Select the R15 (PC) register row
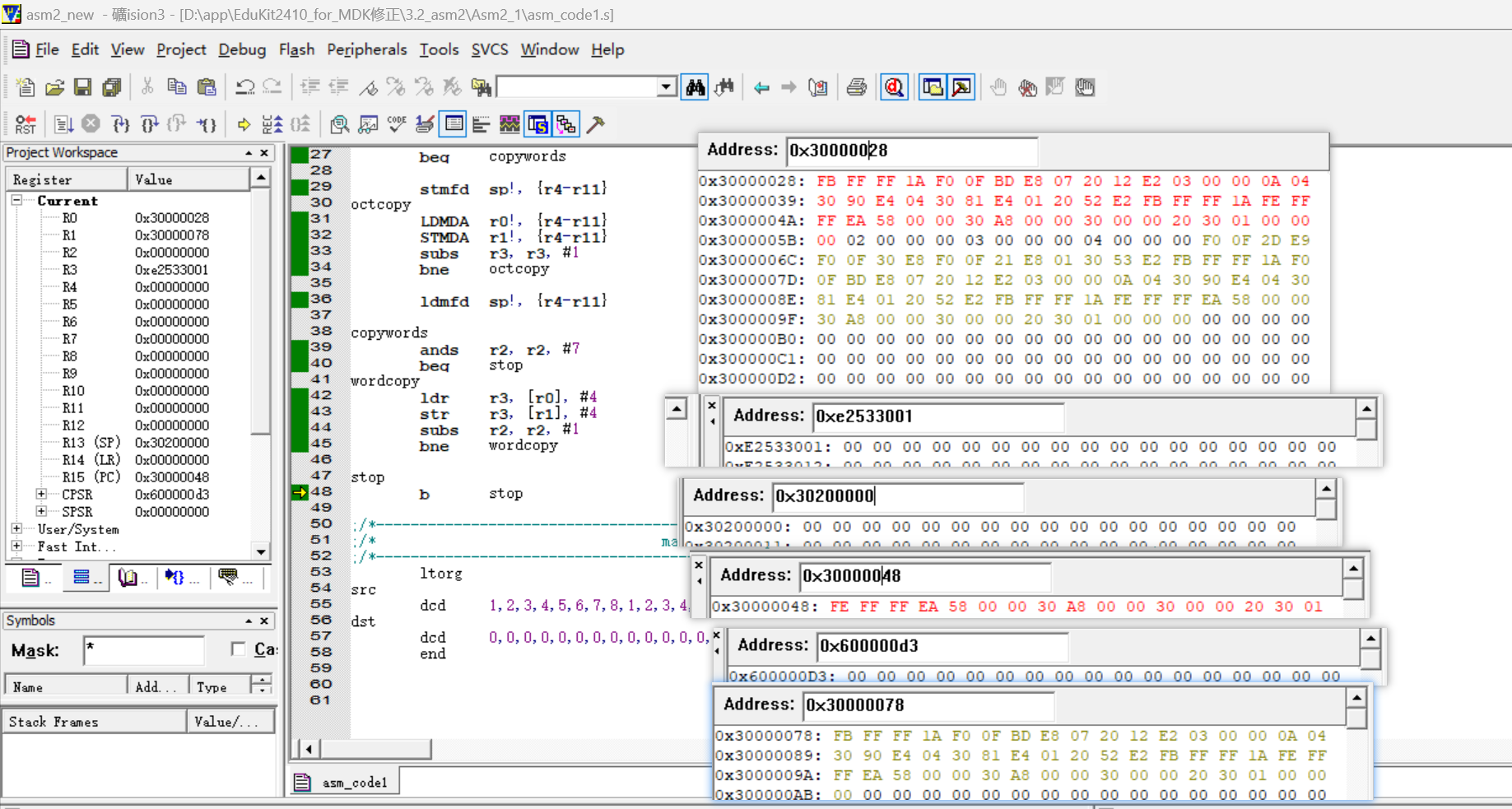Screen dimensions: 1512x809 click(136, 477)
